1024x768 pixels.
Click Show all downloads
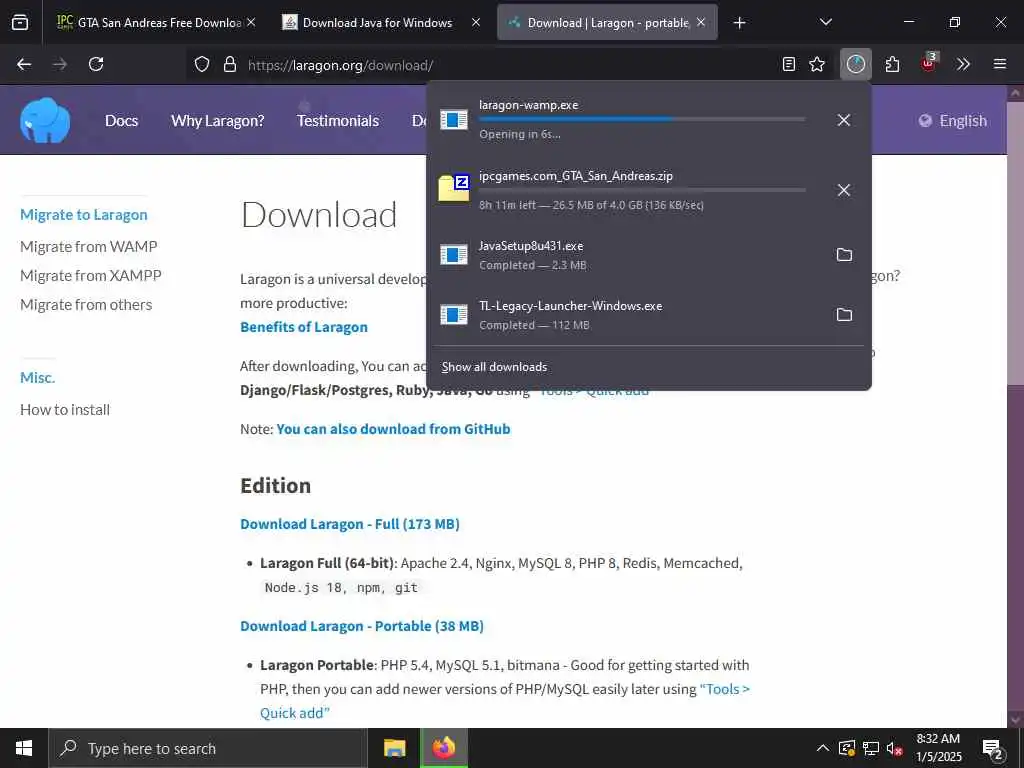494,367
